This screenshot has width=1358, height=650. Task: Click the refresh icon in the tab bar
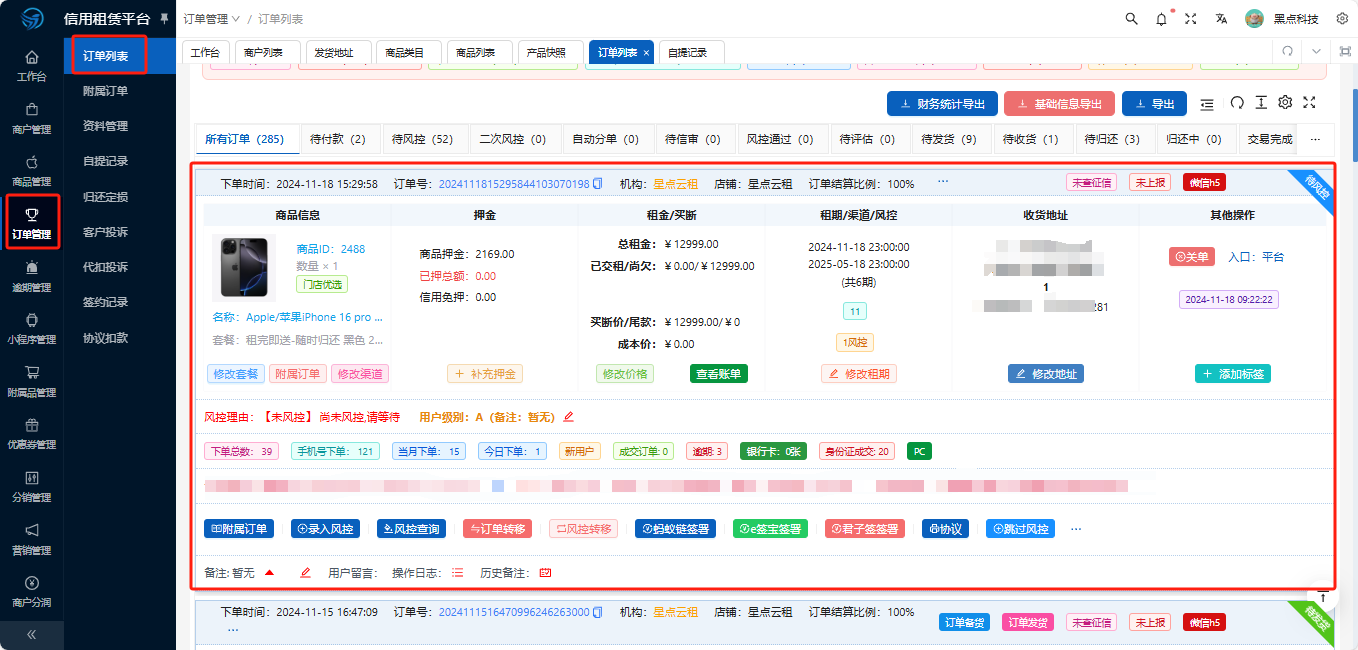(x=1288, y=52)
